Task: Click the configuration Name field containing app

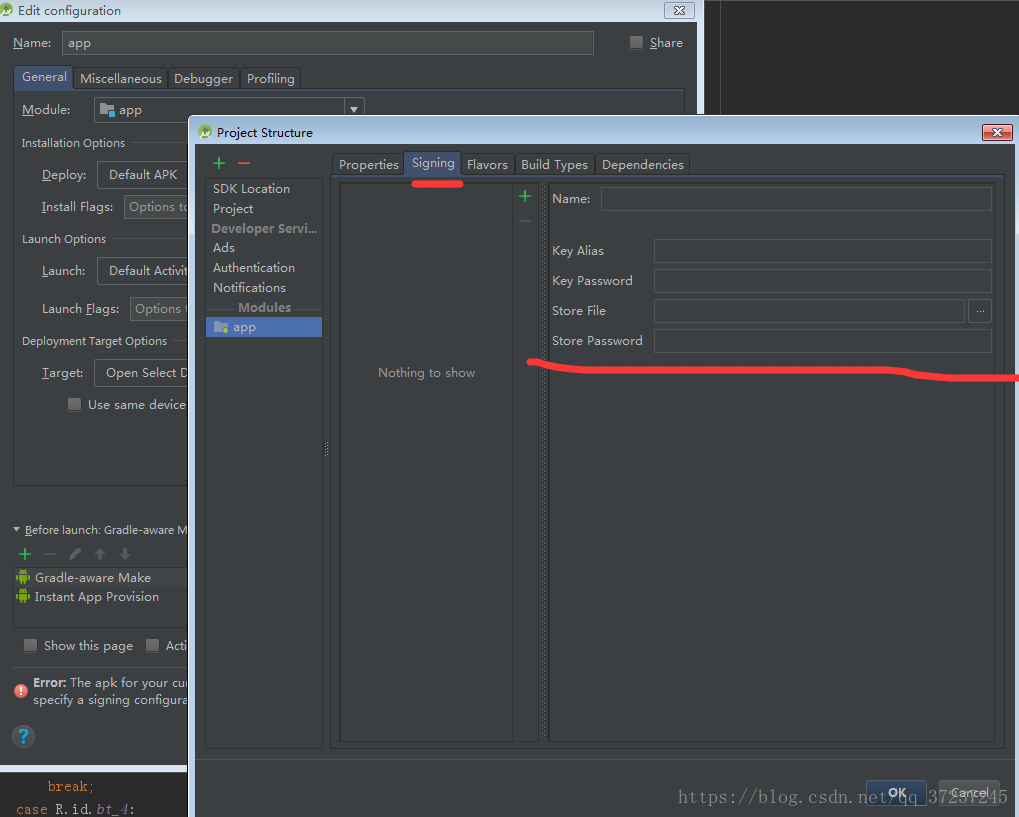Action: pos(328,43)
